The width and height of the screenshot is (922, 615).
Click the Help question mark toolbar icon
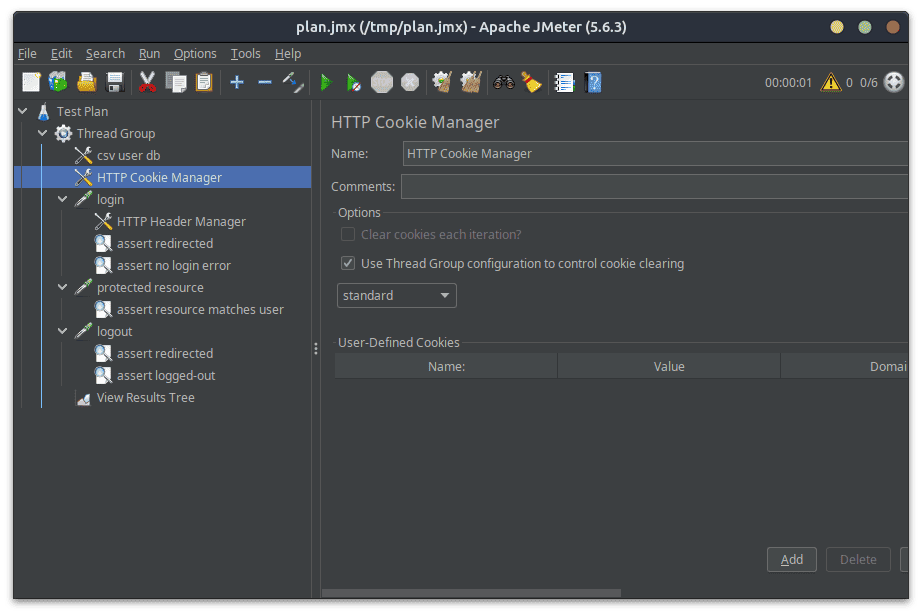[592, 82]
